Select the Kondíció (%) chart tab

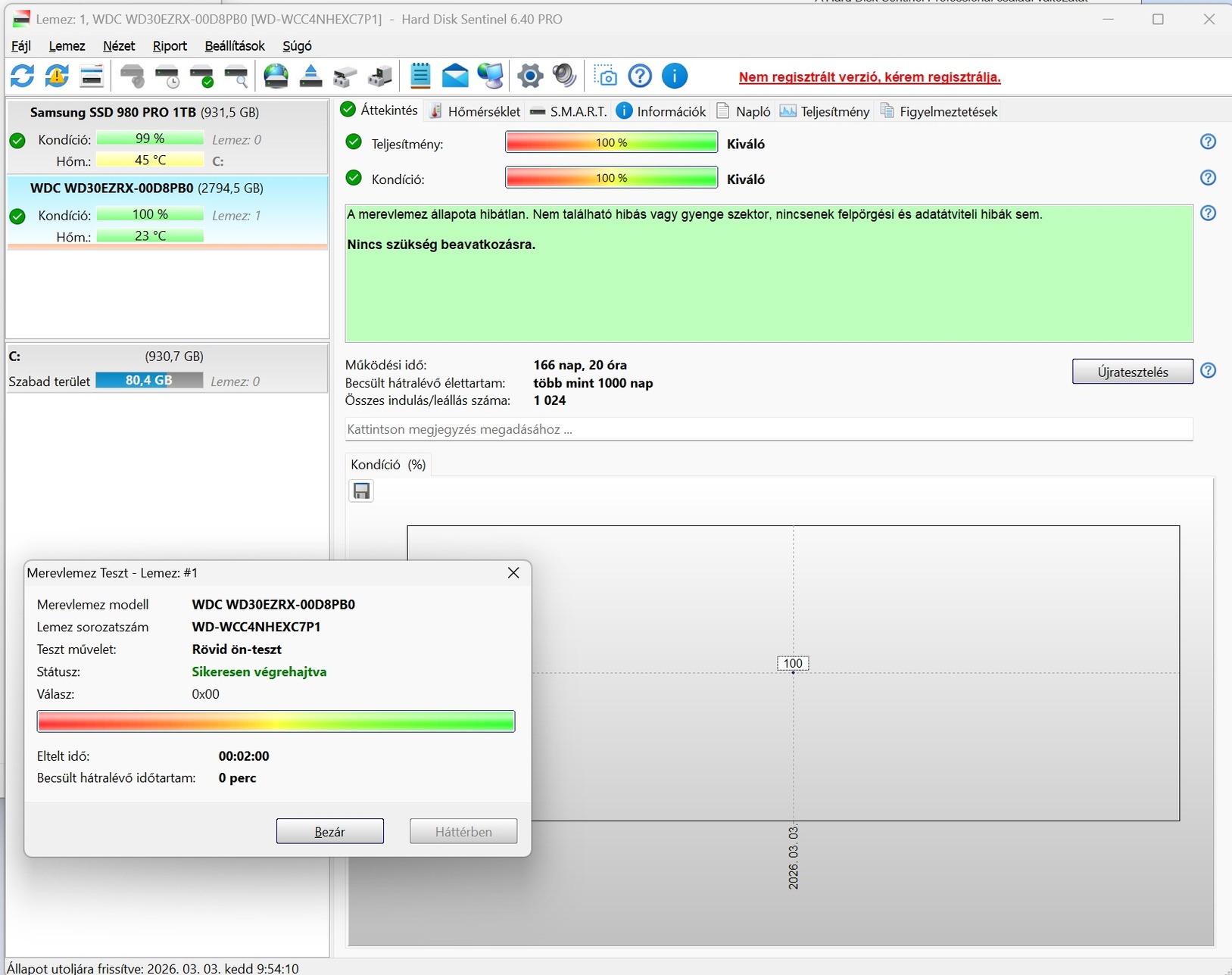pos(388,465)
